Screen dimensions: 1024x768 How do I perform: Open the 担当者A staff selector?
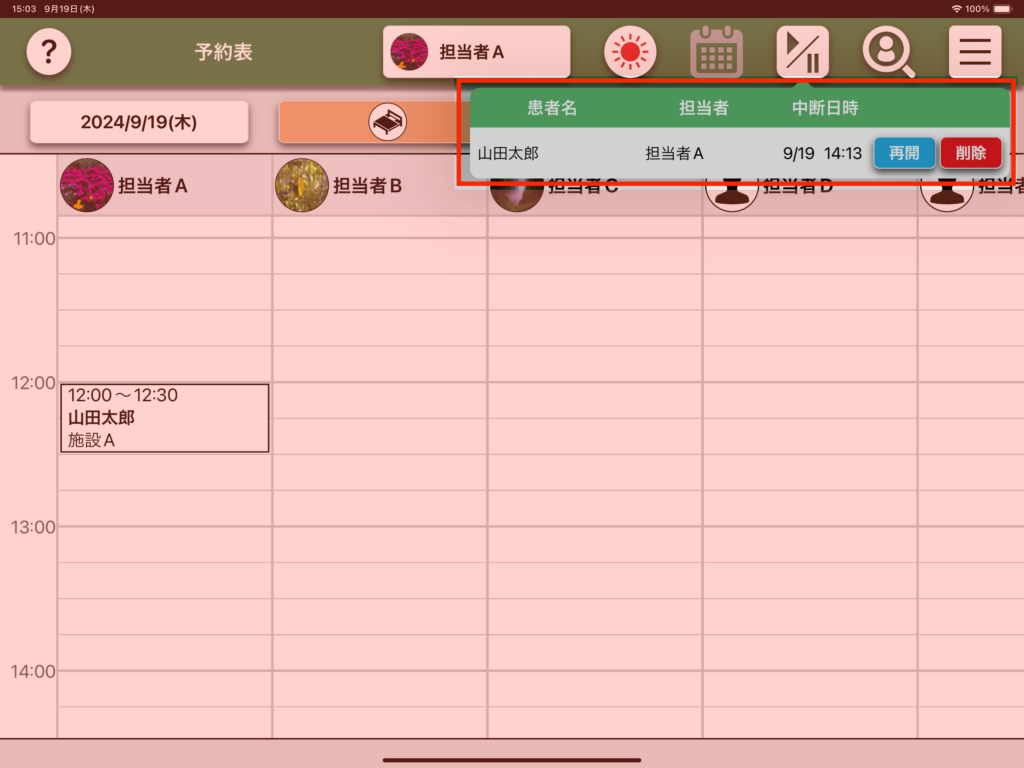coord(476,52)
